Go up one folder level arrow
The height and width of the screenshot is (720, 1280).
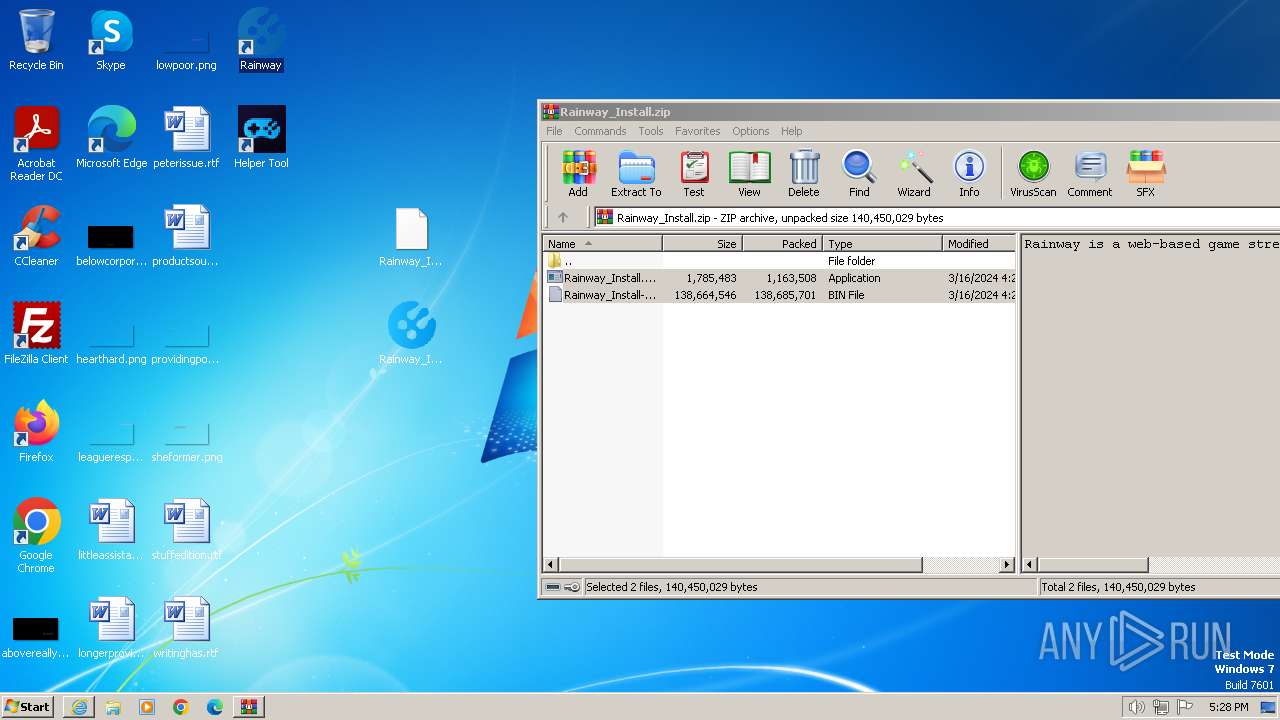coord(563,217)
